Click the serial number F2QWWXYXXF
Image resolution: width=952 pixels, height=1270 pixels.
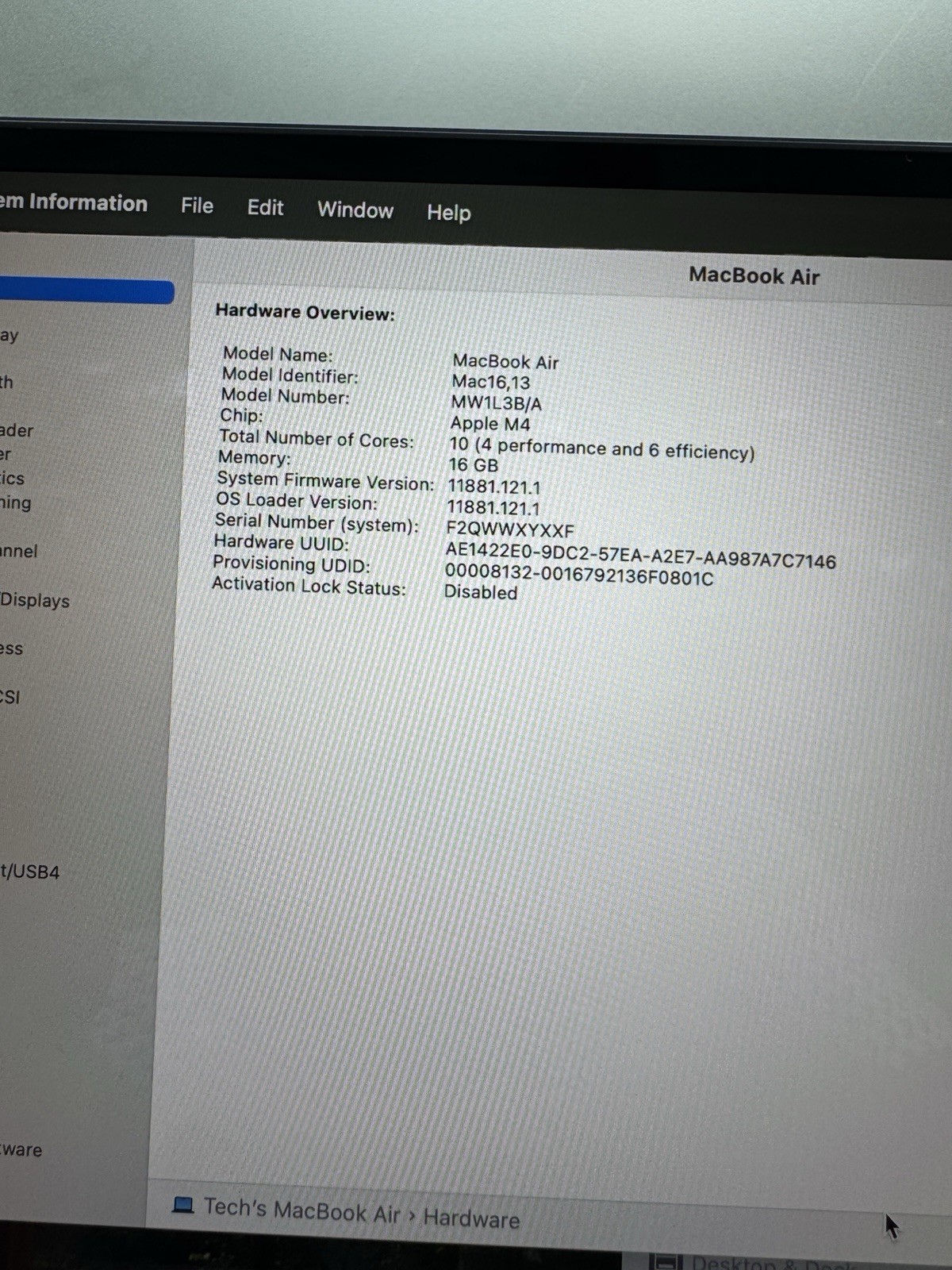(510, 529)
